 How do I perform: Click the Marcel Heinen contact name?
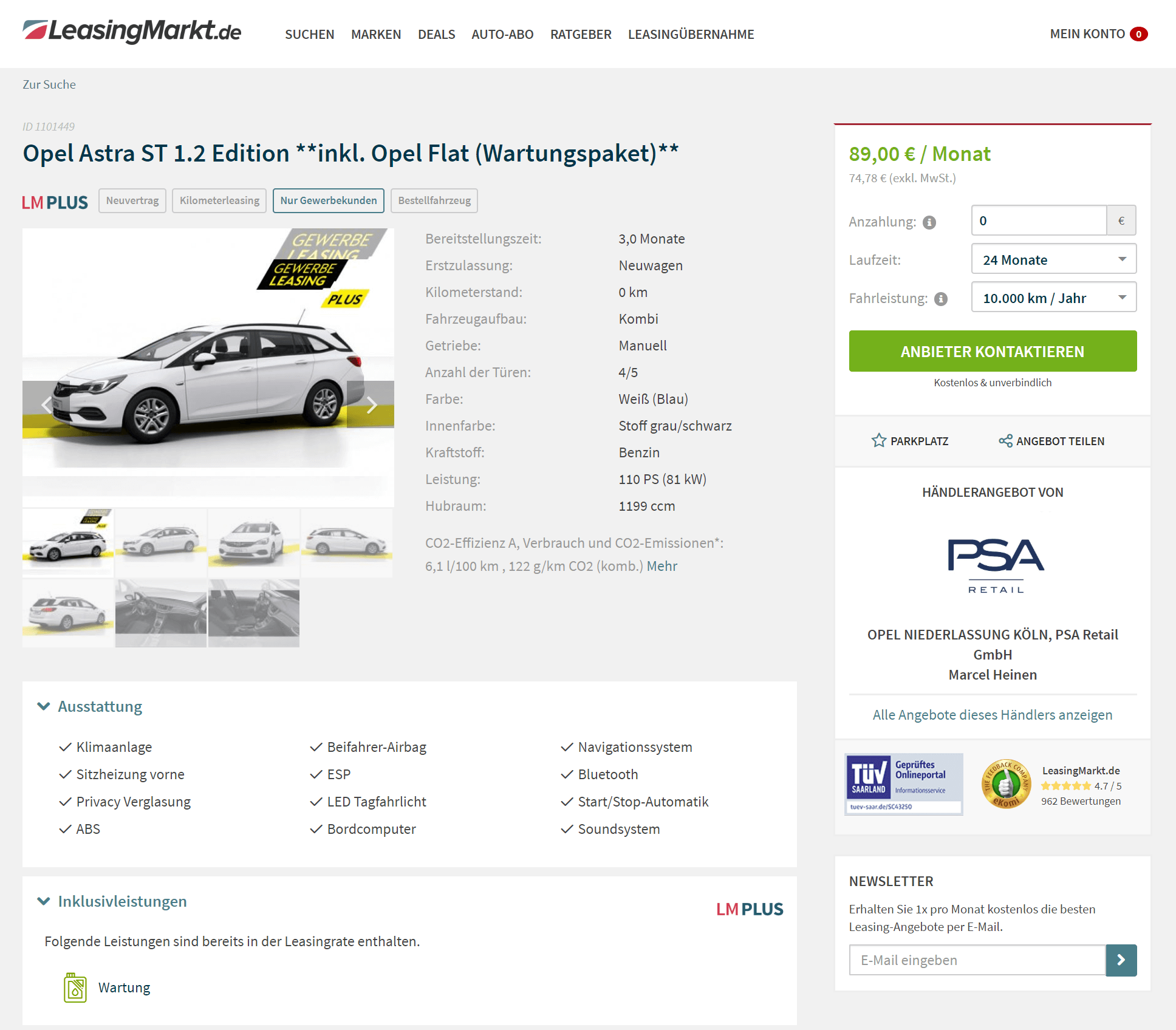[x=993, y=675]
